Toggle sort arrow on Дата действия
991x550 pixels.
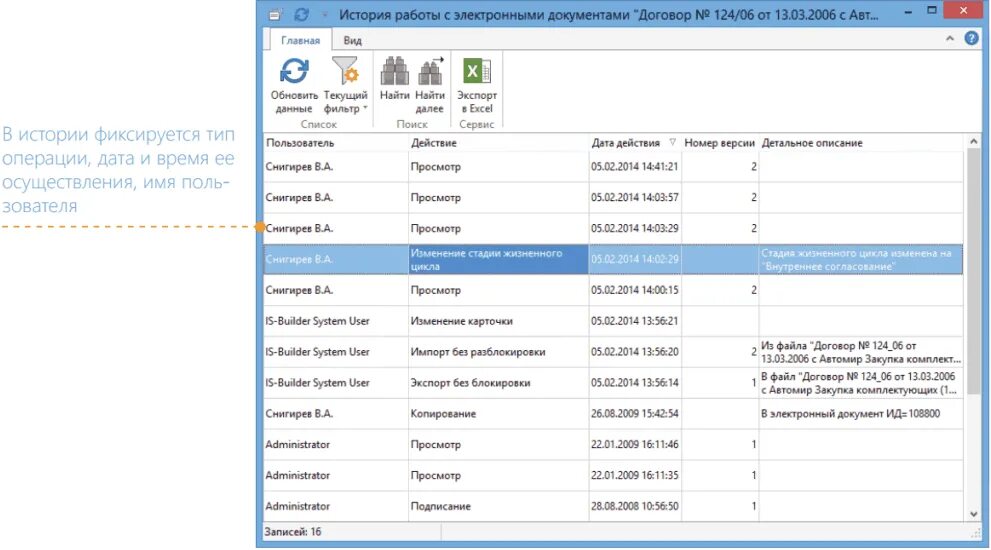pos(672,143)
